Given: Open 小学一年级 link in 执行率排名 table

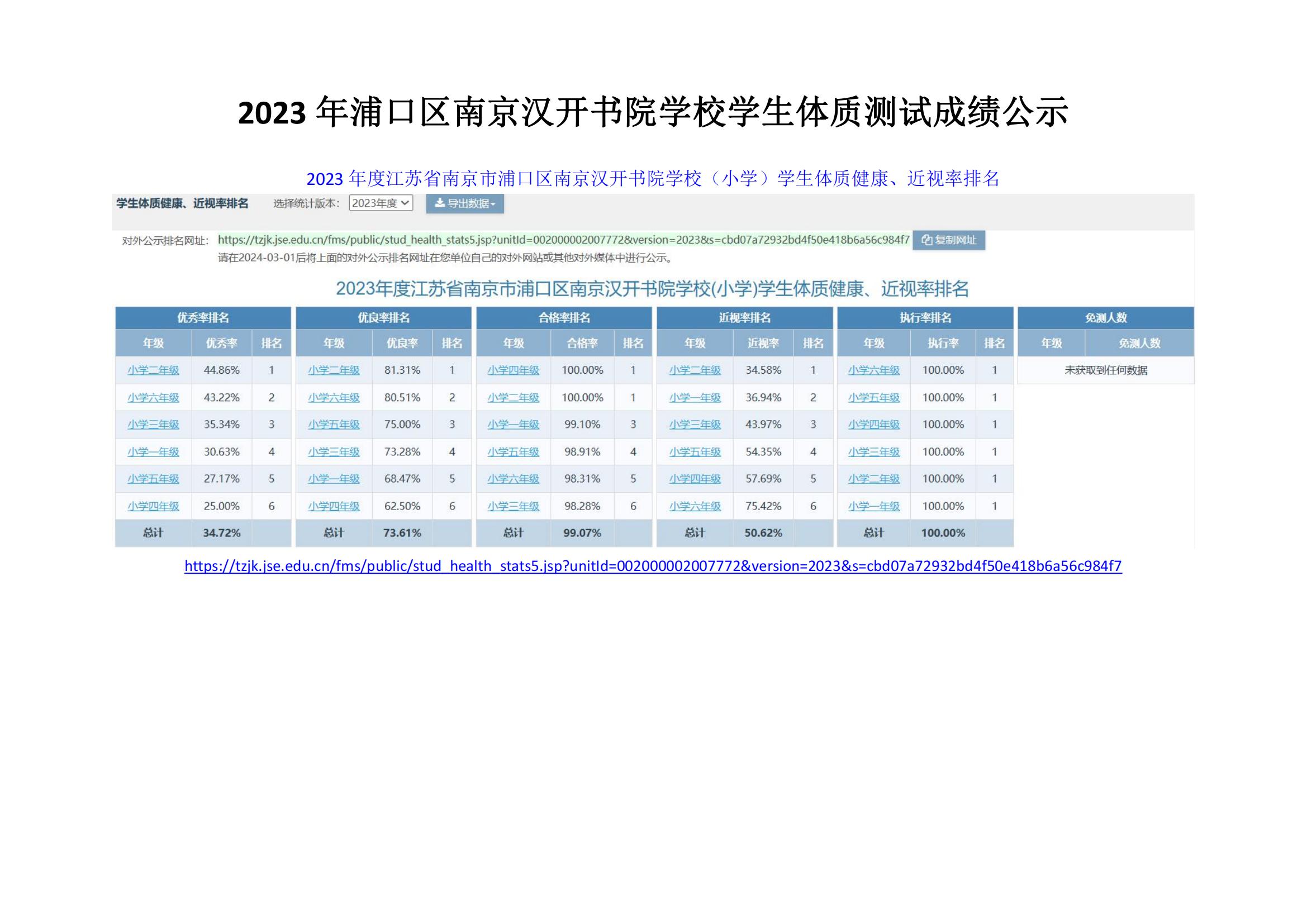Looking at the screenshot, I should click(874, 506).
